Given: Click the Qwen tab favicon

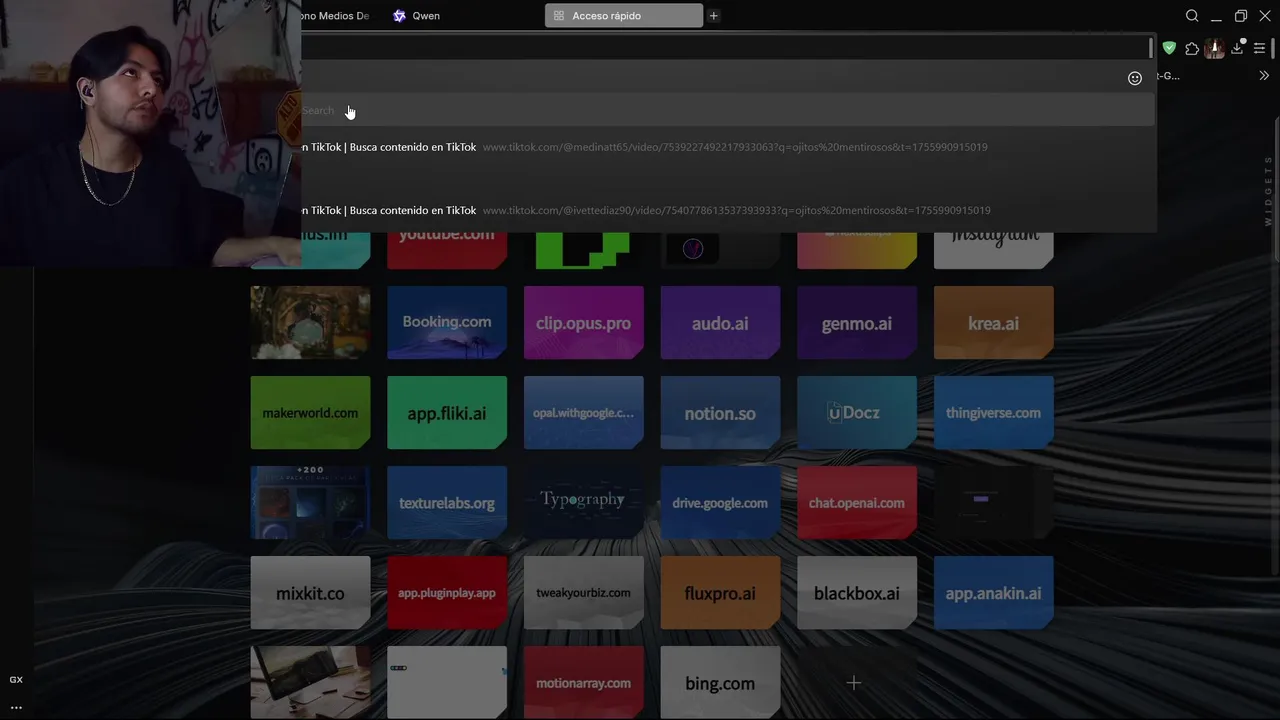Looking at the screenshot, I should [400, 16].
